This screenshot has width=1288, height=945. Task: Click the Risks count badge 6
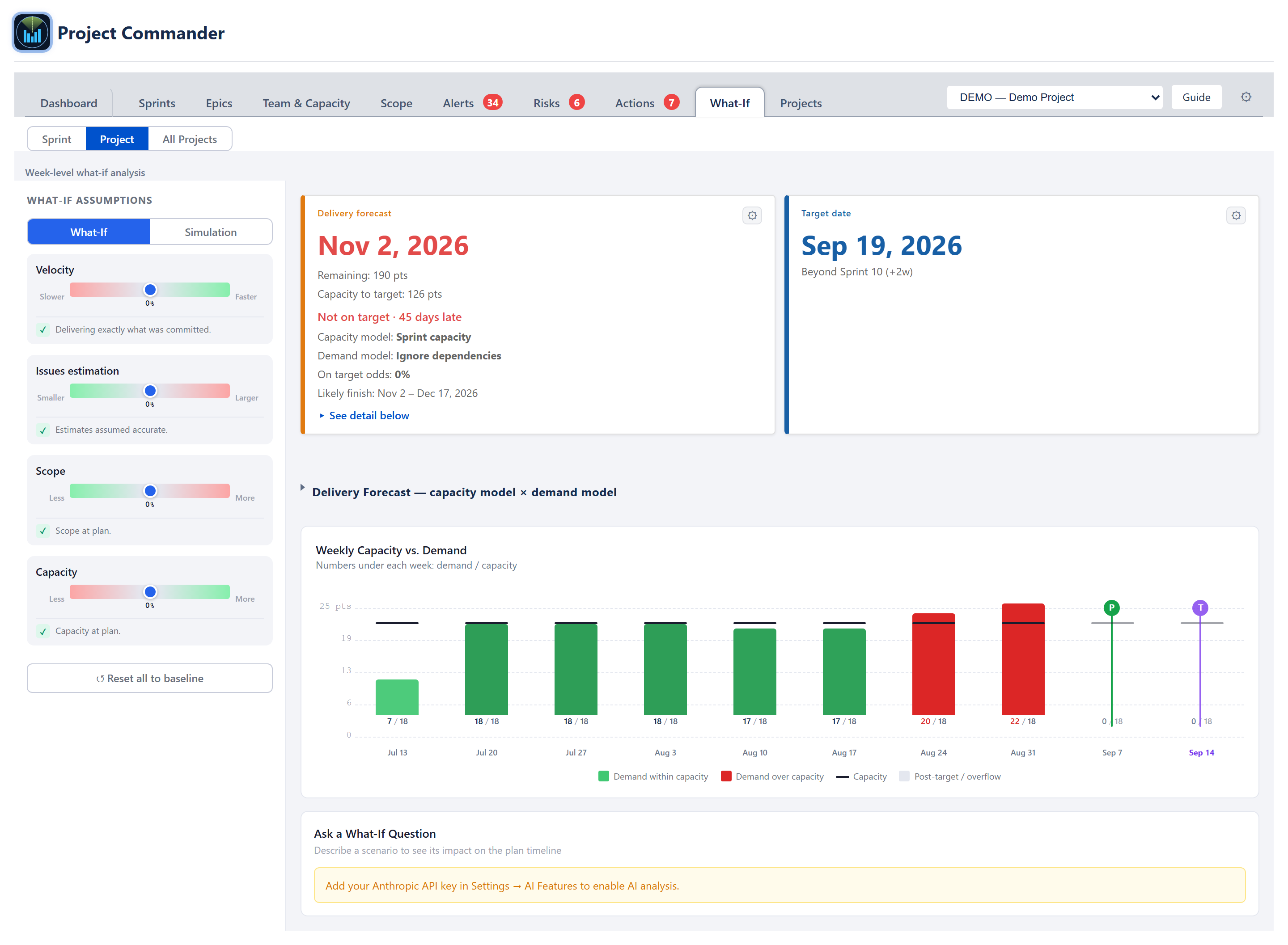[x=576, y=102]
